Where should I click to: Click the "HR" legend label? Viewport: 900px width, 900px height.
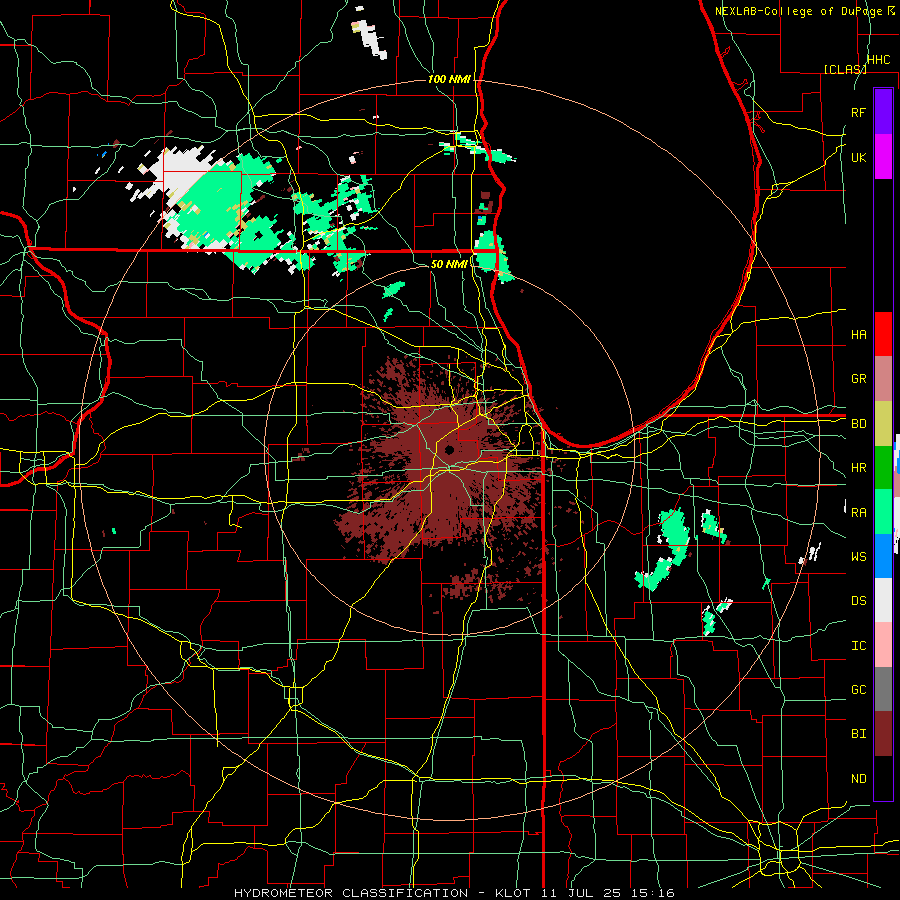(858, 468)
